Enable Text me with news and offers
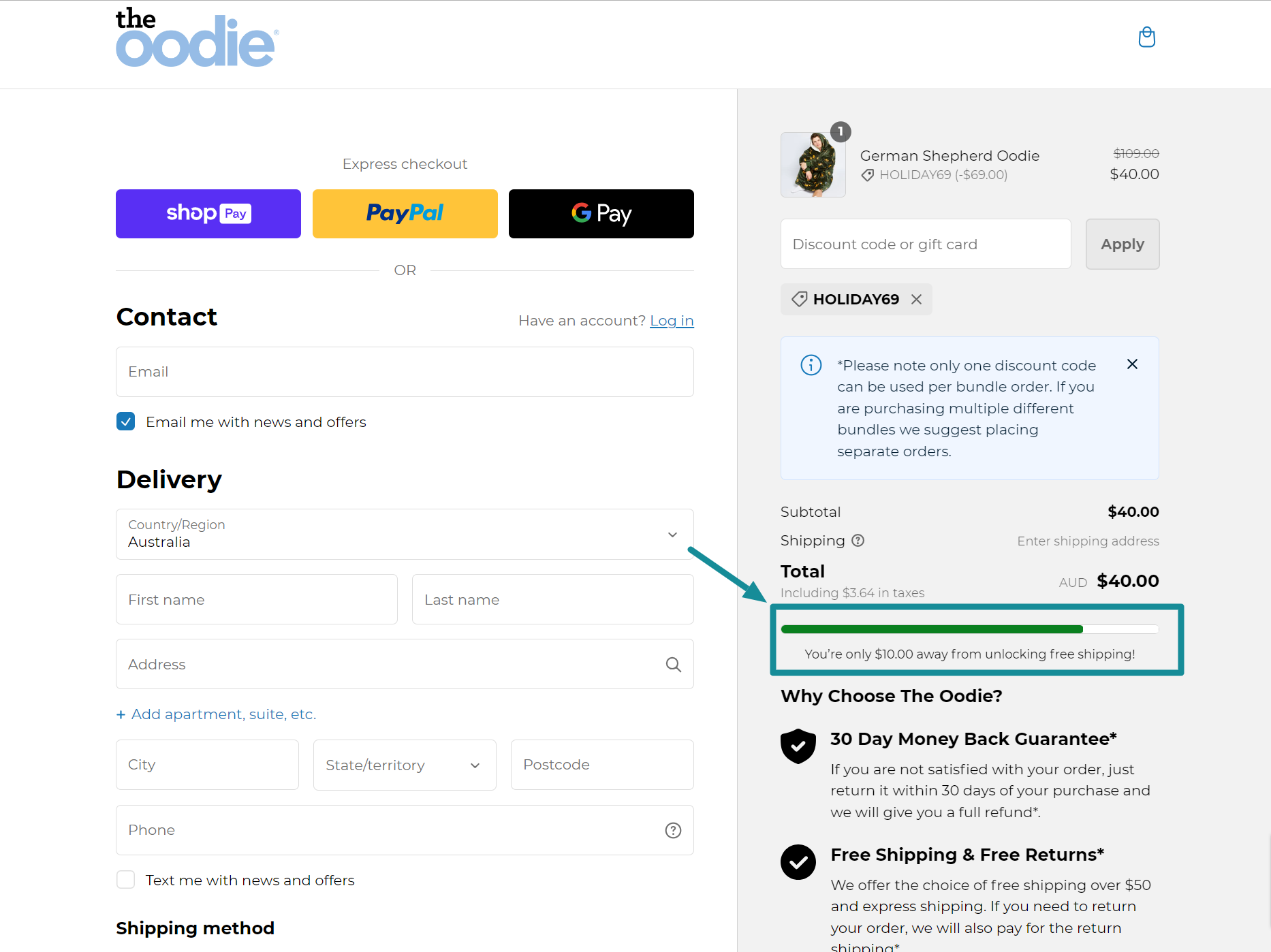1271x952 pixels. click(x=125, y=880)
